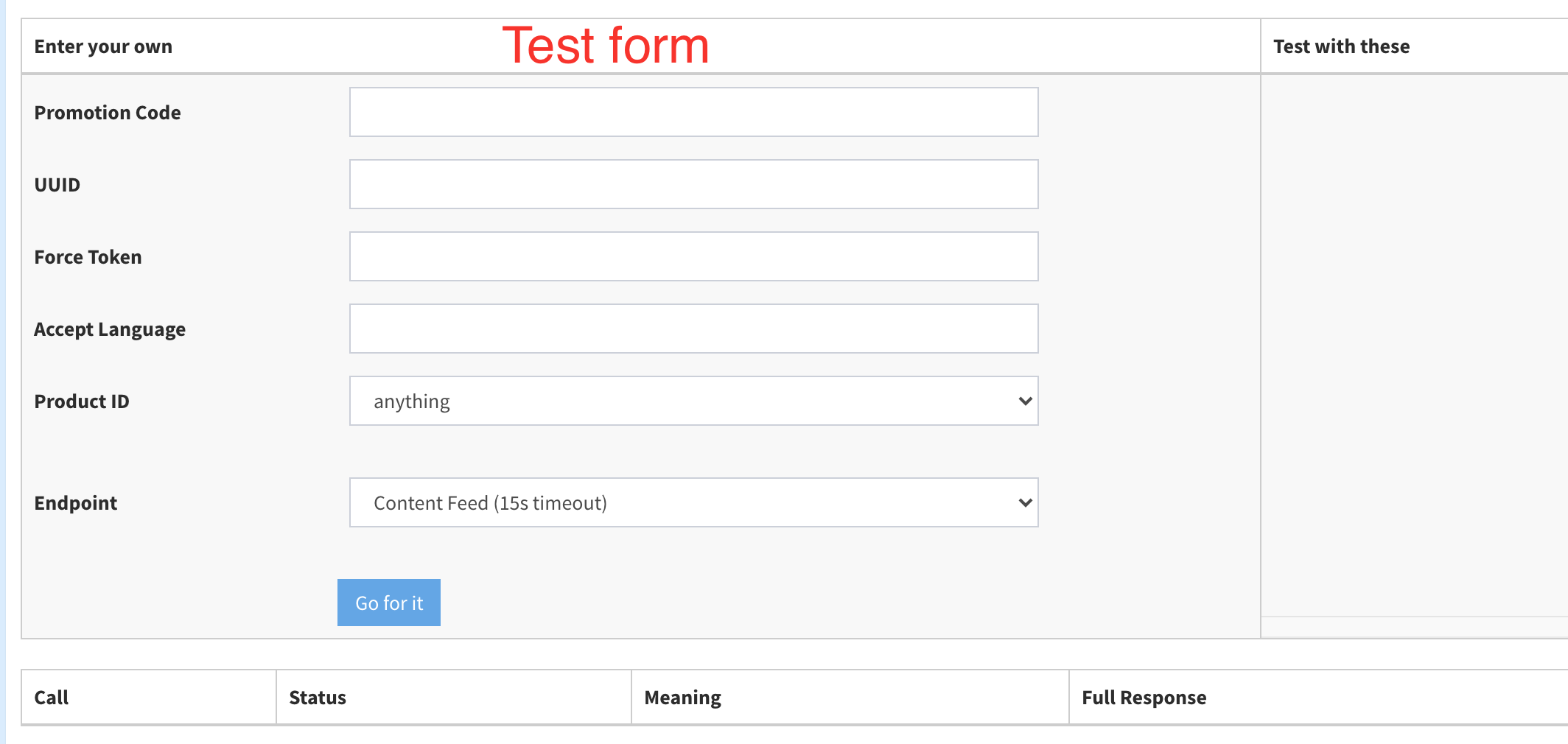Viewport: 1568px width, 744px height.
Task: Click the Enter your own heading
Action: click(x=103, y=46)
